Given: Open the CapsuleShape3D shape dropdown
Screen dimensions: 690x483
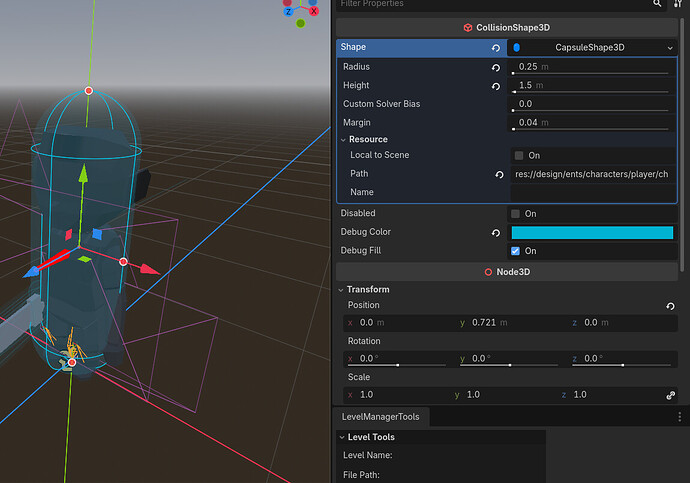Looking at the screenshot, I should (592, 48).
